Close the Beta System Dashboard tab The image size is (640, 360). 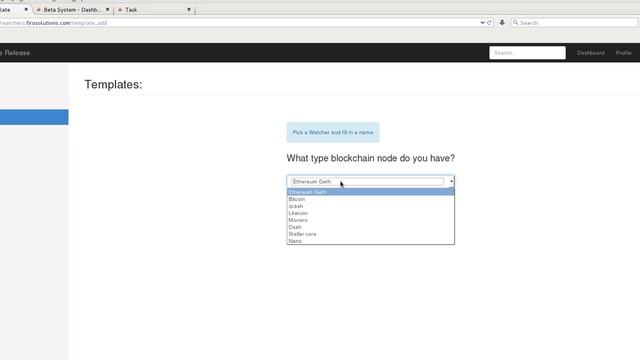107,9
